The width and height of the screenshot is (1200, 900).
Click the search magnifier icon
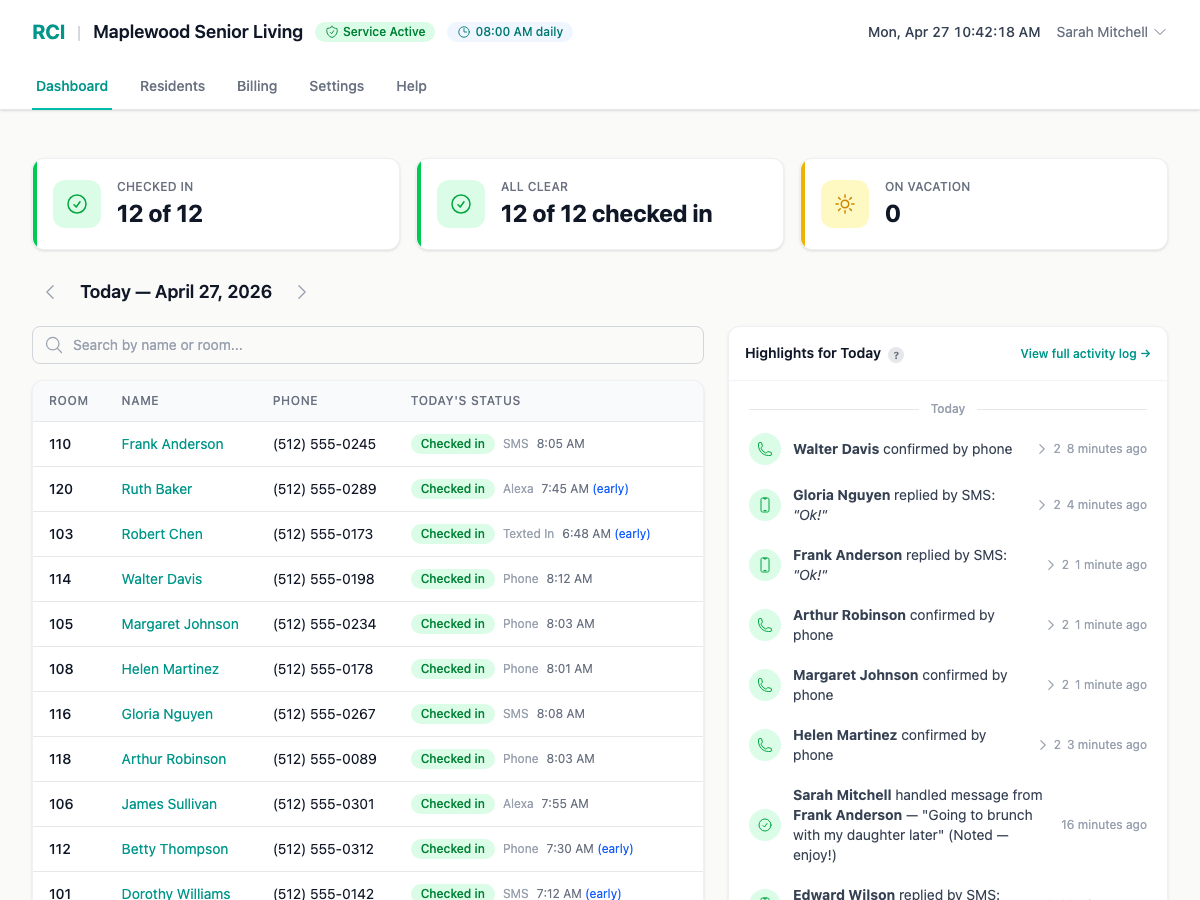coord(55,345)
